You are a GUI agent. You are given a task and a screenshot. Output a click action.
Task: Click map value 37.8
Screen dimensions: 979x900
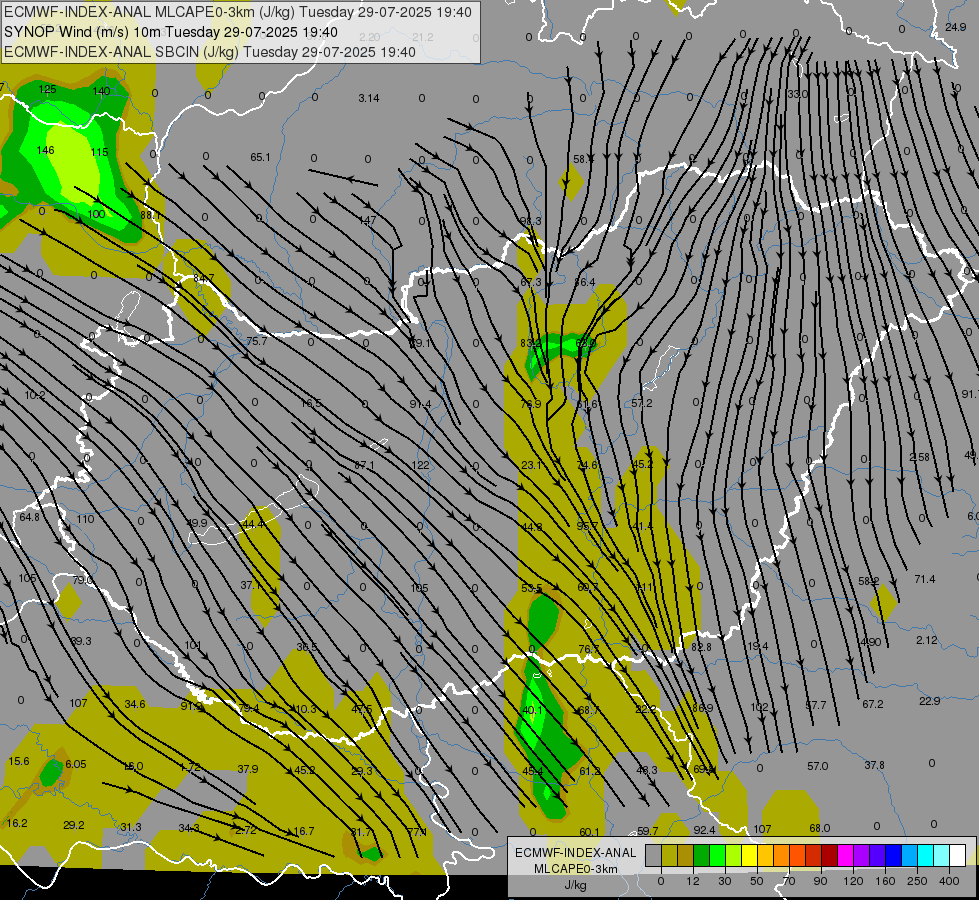coord(874,765)
